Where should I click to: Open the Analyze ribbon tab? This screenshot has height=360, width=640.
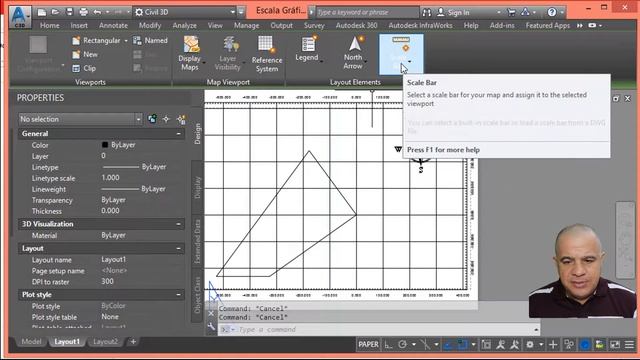(184, 25)
